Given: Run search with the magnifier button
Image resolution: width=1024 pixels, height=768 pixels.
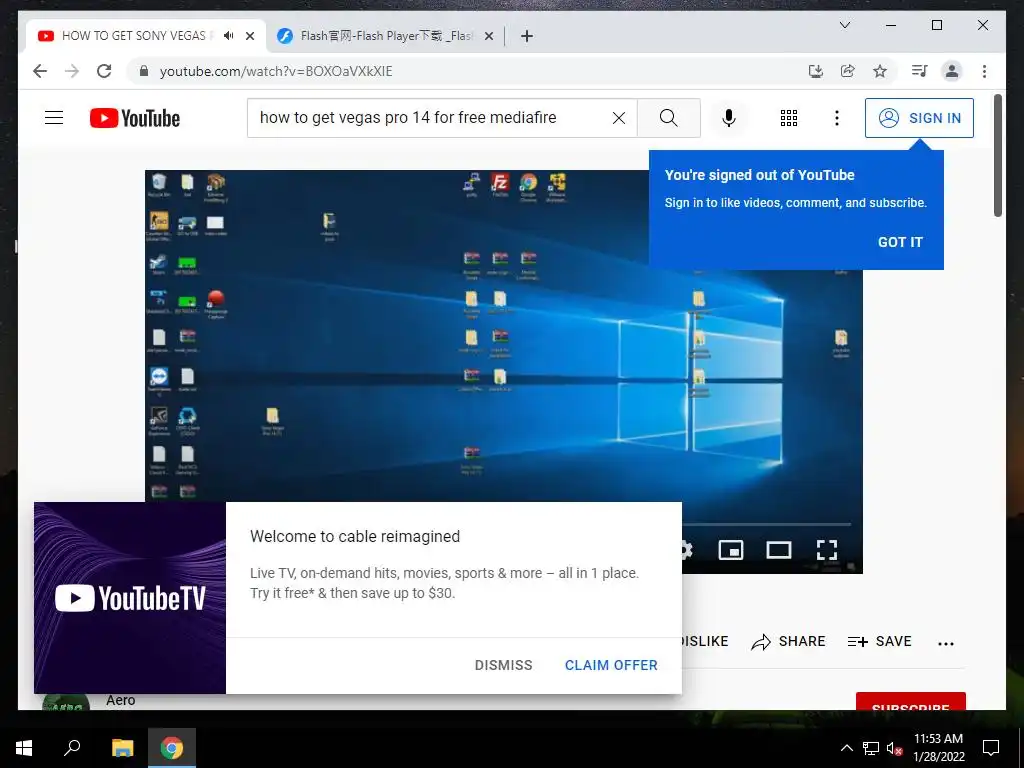Looking at the screenshot, I should click(669, 118).
